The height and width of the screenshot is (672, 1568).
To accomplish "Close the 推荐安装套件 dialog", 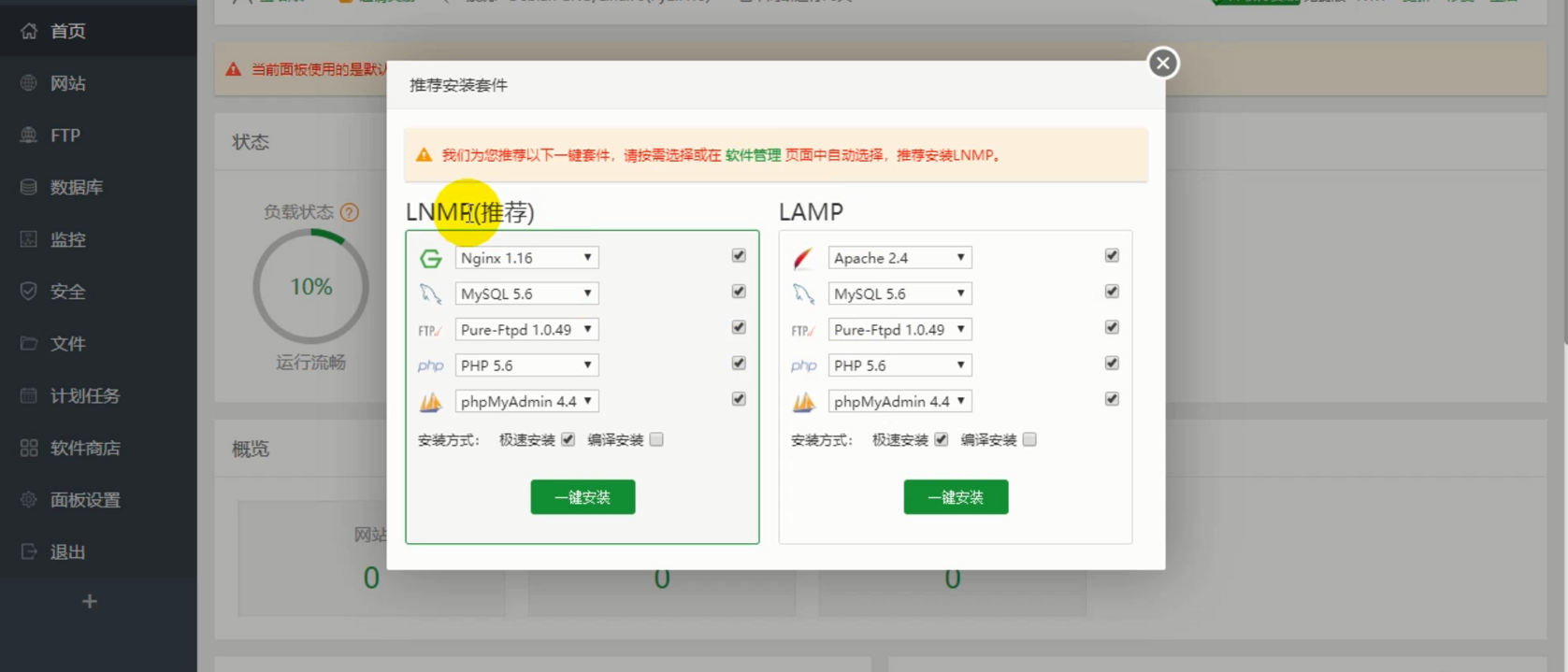I will point(1163,63).
